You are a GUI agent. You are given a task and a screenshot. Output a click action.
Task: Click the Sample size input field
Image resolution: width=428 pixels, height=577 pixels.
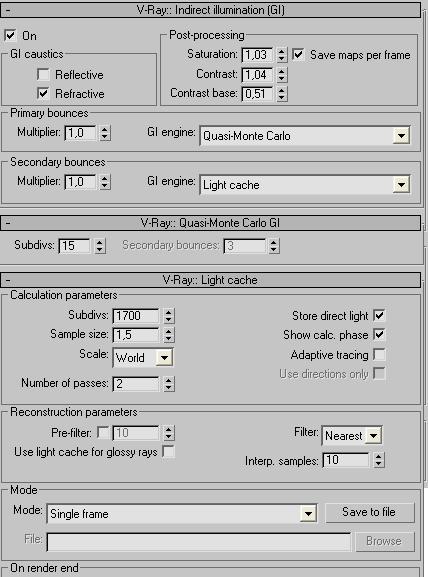(x=136, y=334)
